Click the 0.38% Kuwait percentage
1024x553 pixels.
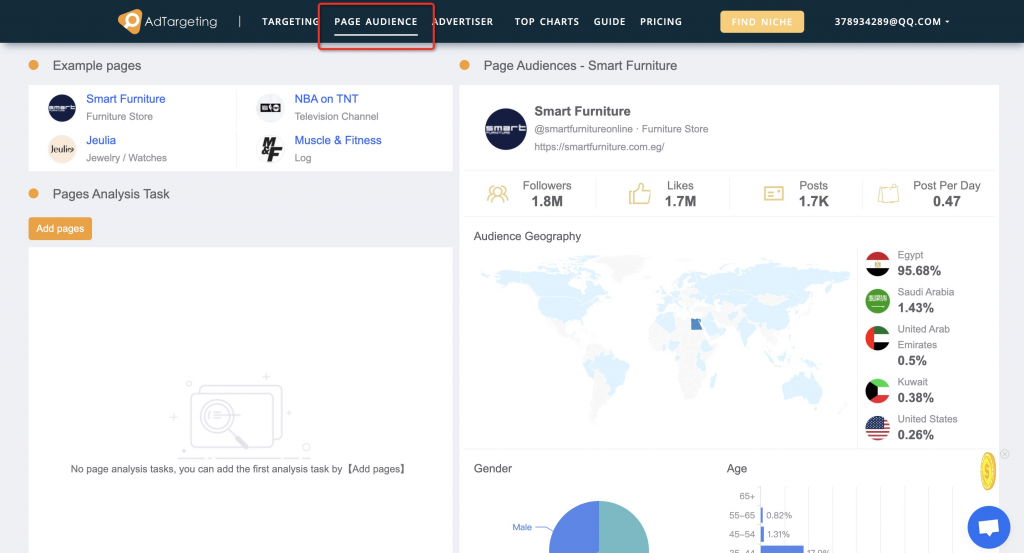915,398
